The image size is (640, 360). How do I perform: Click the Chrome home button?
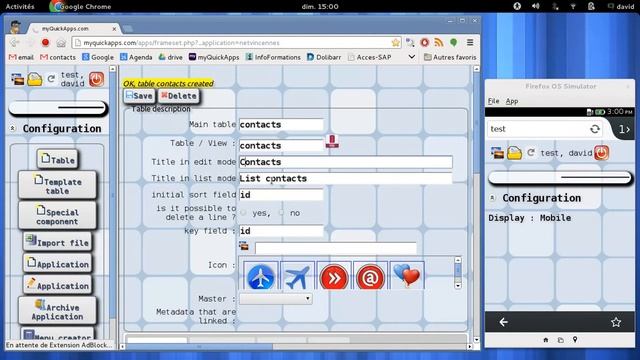tap(61, 42)
